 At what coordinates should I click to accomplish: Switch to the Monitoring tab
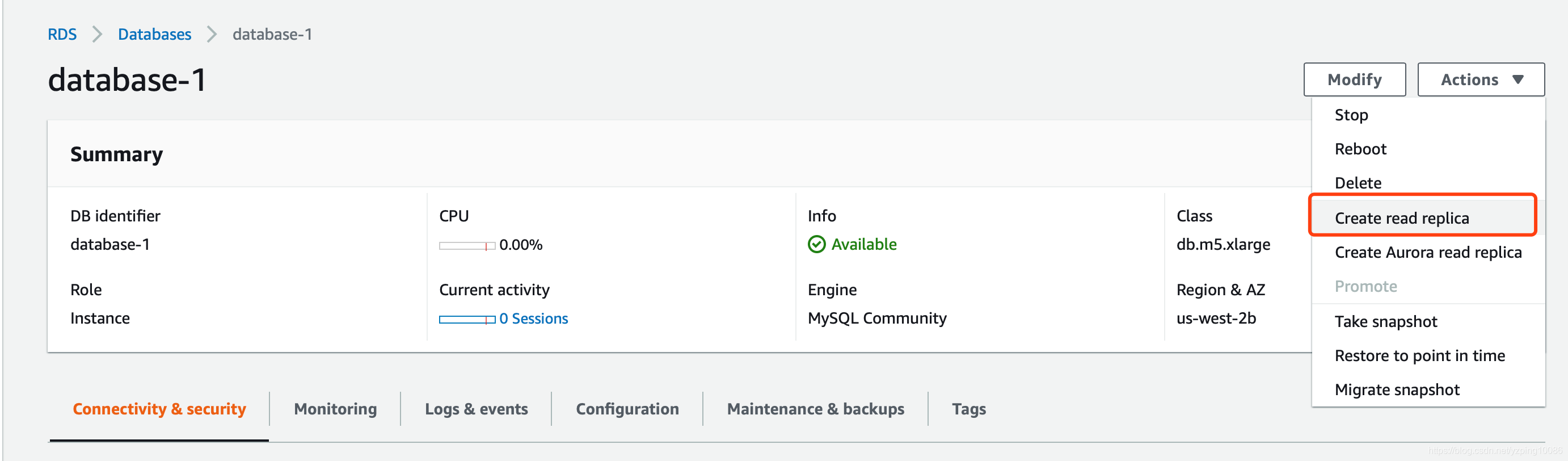coord(335,409)
